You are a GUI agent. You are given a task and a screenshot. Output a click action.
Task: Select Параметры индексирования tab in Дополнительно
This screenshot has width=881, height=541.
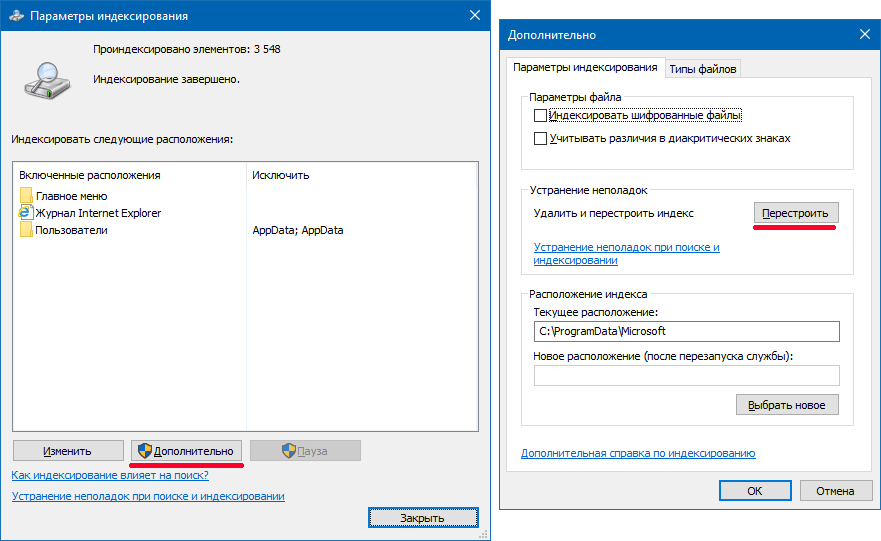(585, 67)
